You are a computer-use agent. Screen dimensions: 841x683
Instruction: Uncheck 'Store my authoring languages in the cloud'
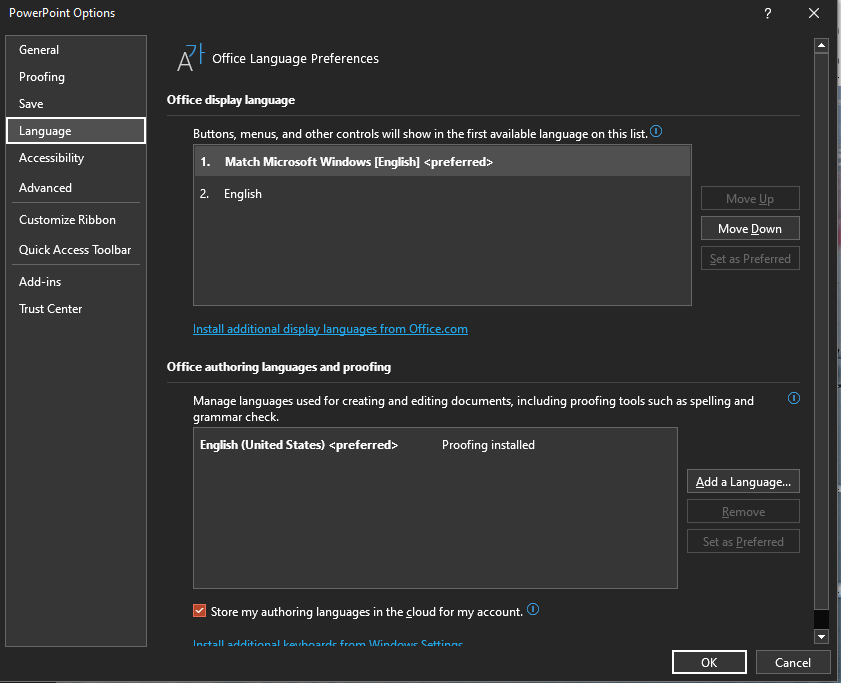(x=199, y=610)
